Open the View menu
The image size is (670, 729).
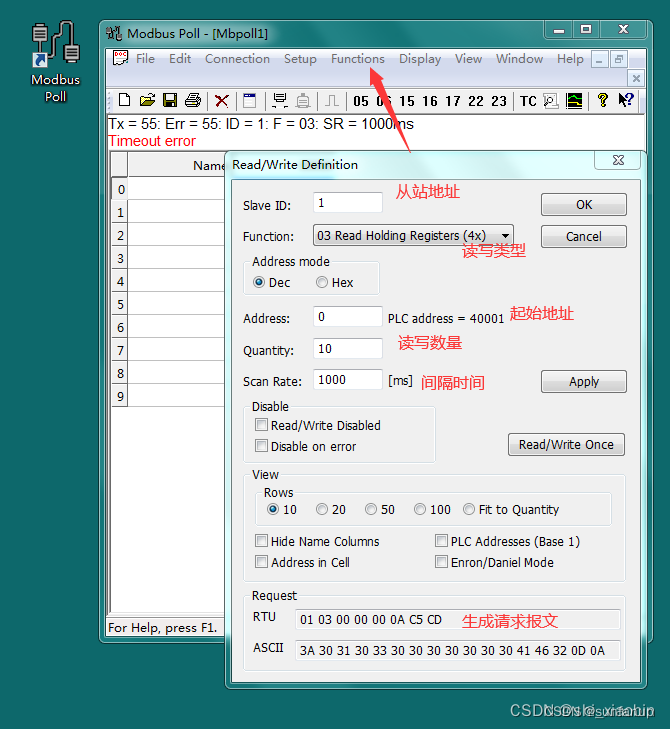pos(468,59)
